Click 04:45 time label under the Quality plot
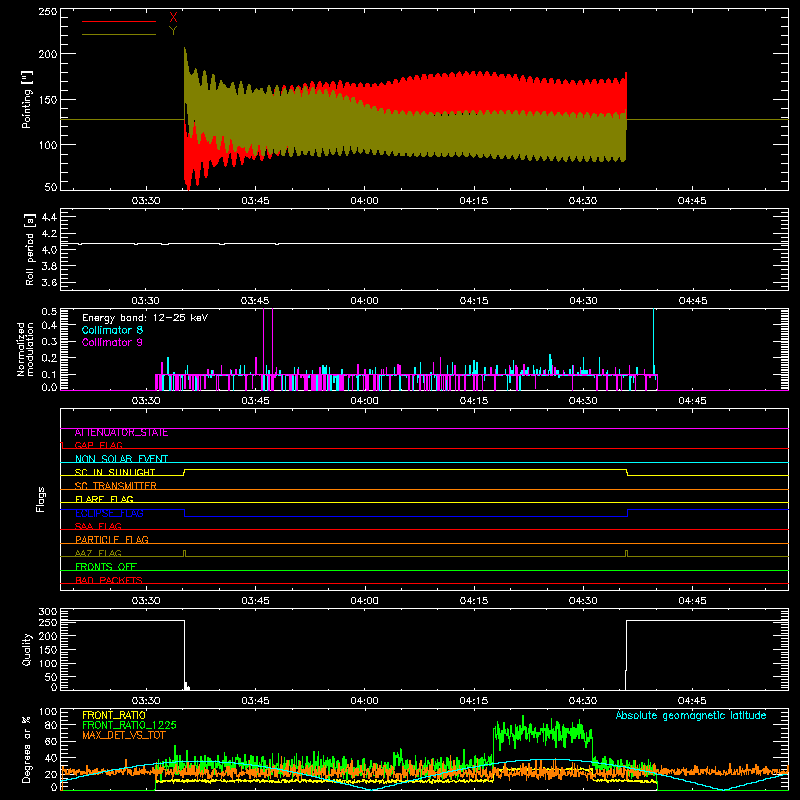Image resolution: width=800 pixels, height=800 pixels. 692,701
